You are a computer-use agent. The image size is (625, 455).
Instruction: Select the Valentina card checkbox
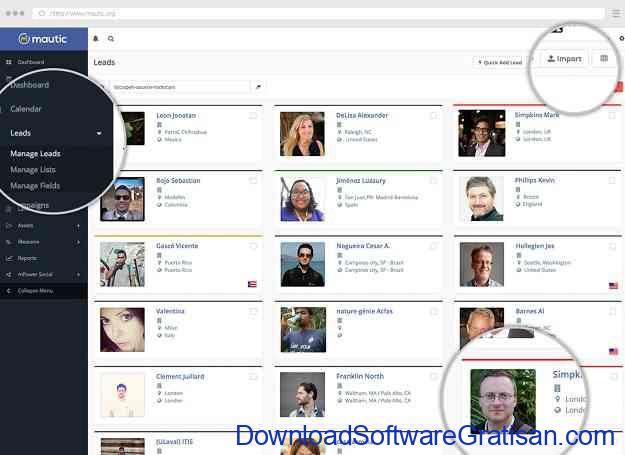click(253, 312)
